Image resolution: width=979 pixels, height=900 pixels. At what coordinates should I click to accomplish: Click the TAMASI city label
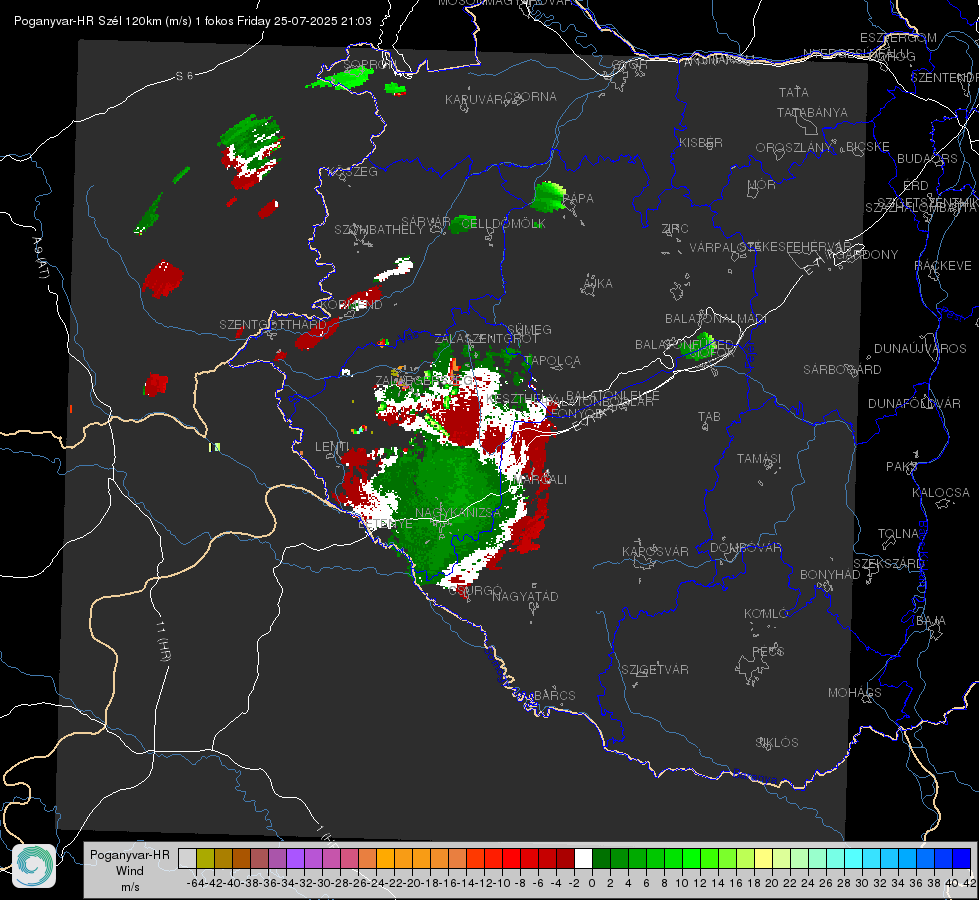(x=759, y=458)
